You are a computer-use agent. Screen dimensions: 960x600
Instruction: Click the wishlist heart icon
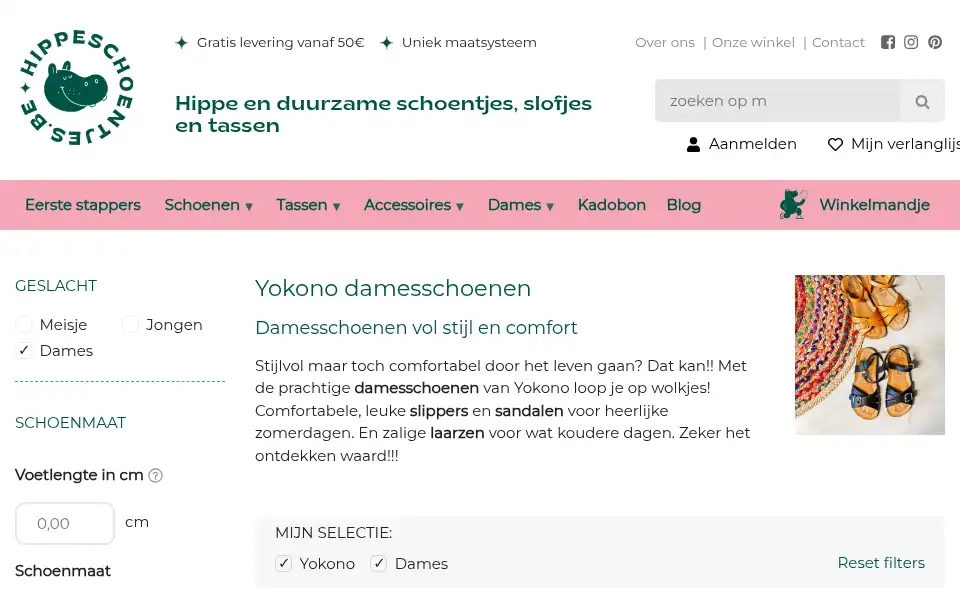pyautogui.click(x=835, y=144)
